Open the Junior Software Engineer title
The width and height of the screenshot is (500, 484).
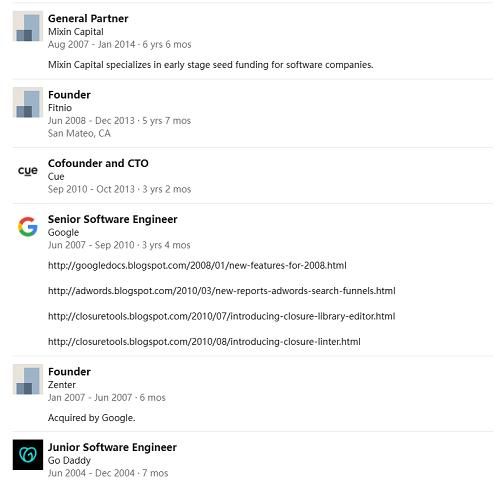click(x=112, y=447)
